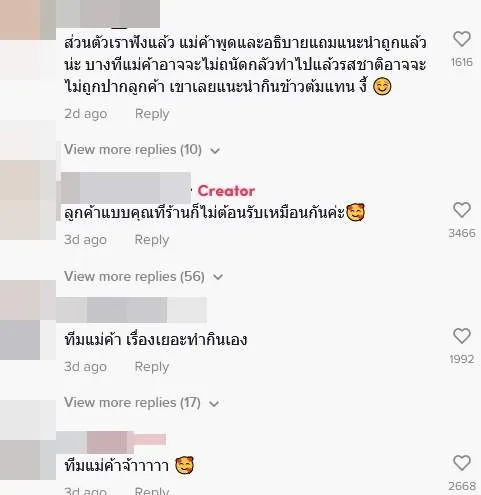Open the Creator's profile avatar
The height and width of the screenshot is (495, 481).
pos(28,200)
